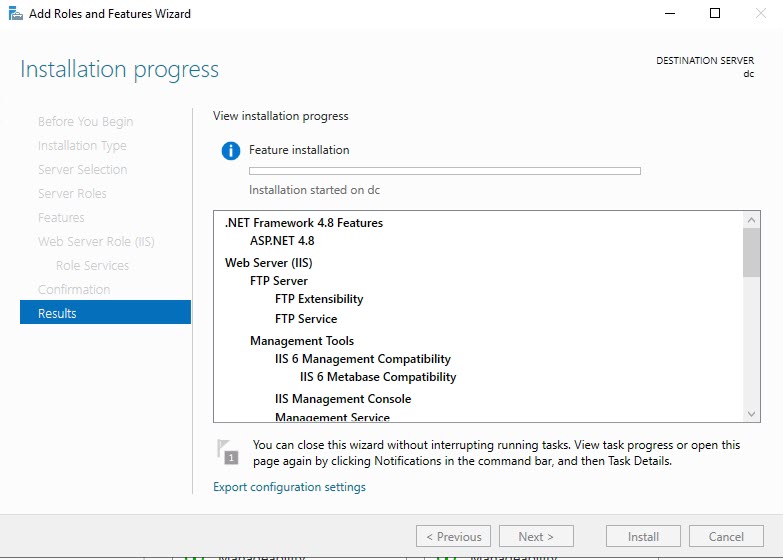Select IIS 6 Management Compatibility item
783x560 pixels.
tap(362, 359)
